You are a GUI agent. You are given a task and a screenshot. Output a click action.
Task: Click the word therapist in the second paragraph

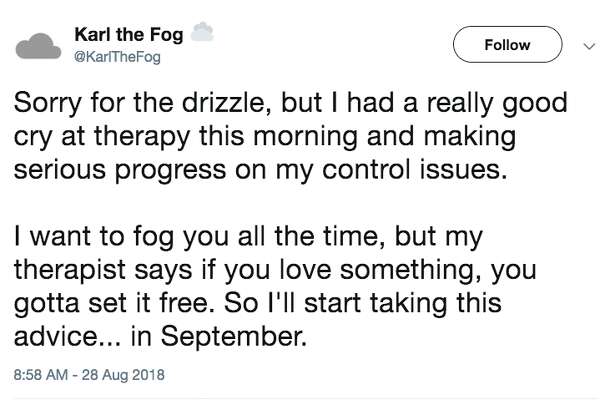(x=70, y=270)
